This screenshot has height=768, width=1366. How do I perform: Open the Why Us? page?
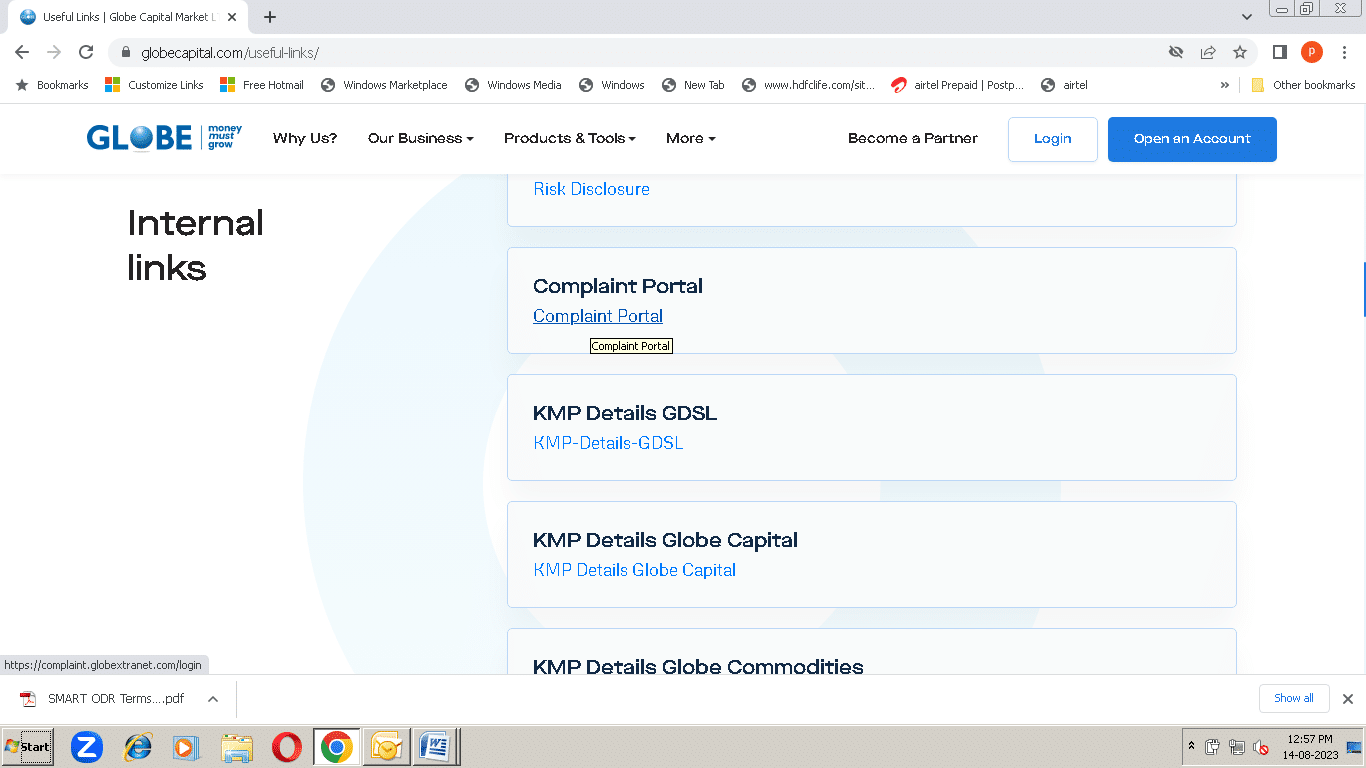tap(305, 138)
